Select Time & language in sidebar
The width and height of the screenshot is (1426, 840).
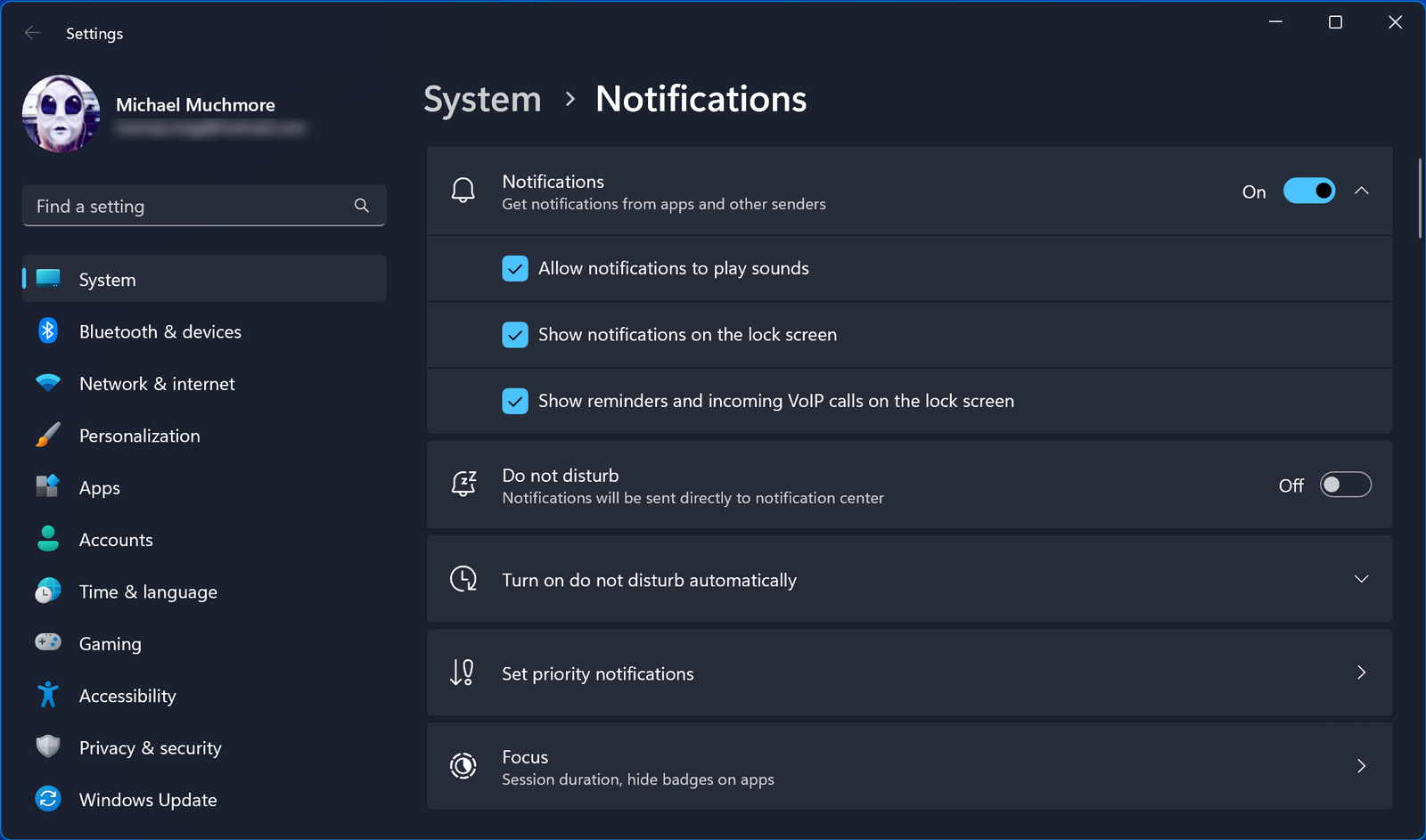point(148,592)
